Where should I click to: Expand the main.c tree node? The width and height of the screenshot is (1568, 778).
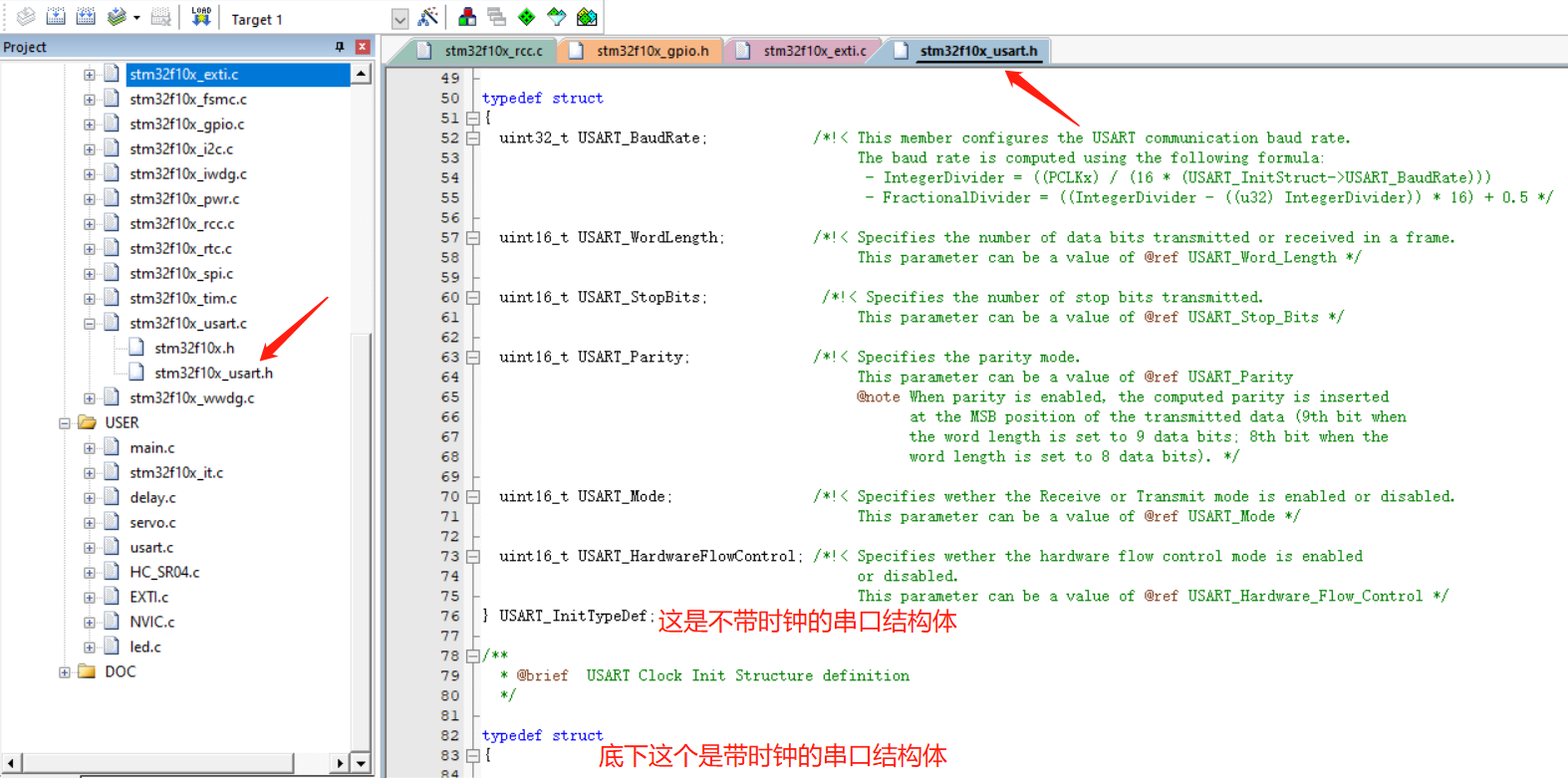pyautogui.click(x=90, y=448)
